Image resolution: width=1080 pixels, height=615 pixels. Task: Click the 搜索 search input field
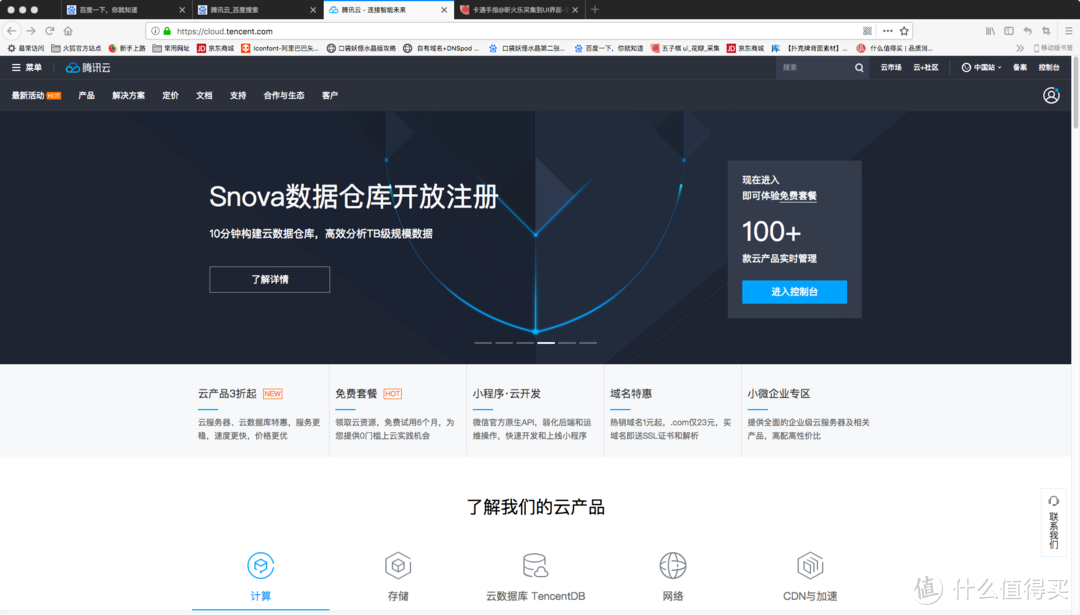click(815, 67)
